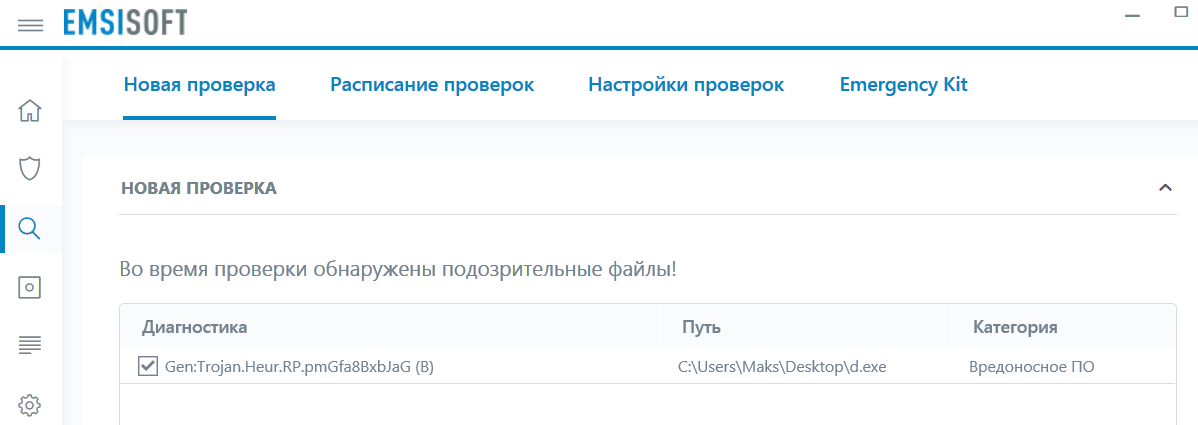Click the Вредоносное ПО category cell
The height and width of the screenshot is (425, 1198).
[x=1031, y=367]
